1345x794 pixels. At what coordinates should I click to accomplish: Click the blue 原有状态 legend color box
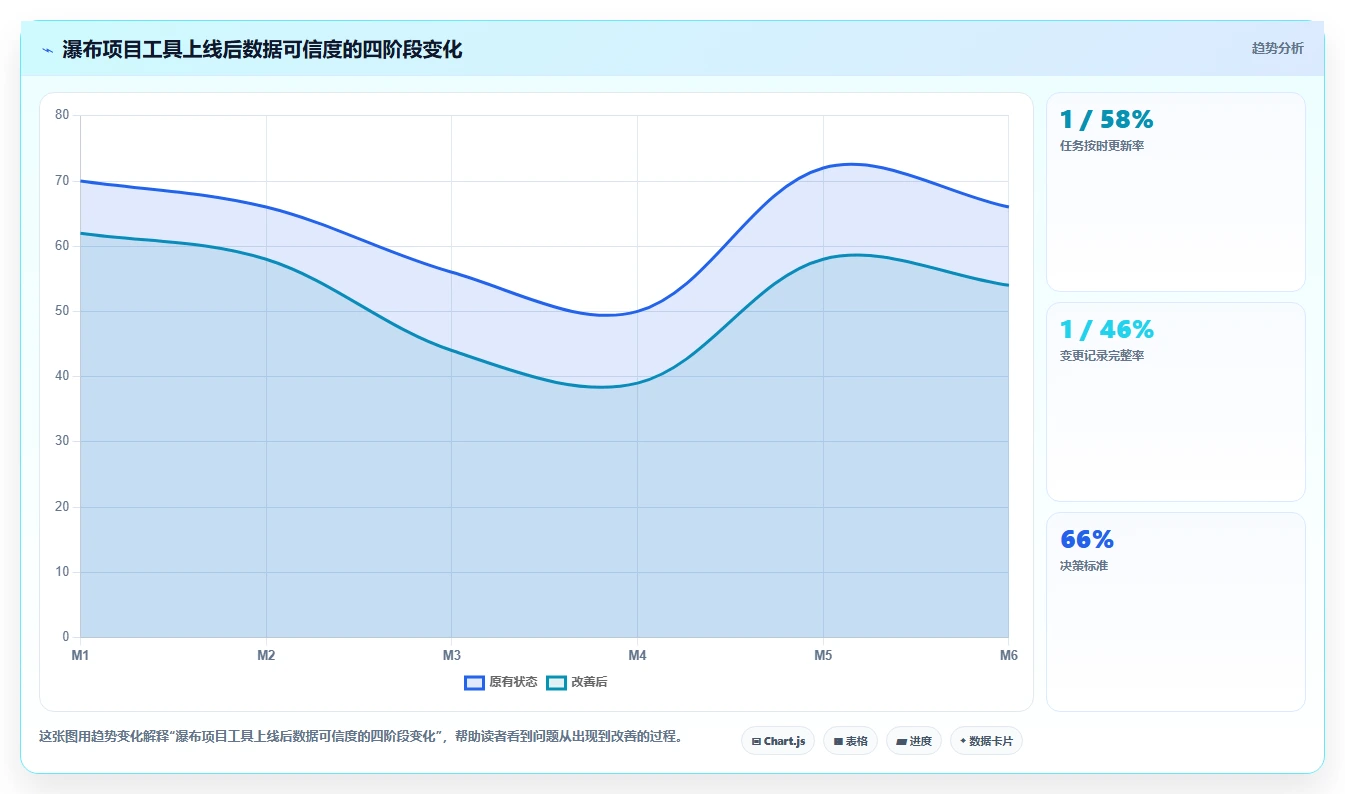[474, 682]
